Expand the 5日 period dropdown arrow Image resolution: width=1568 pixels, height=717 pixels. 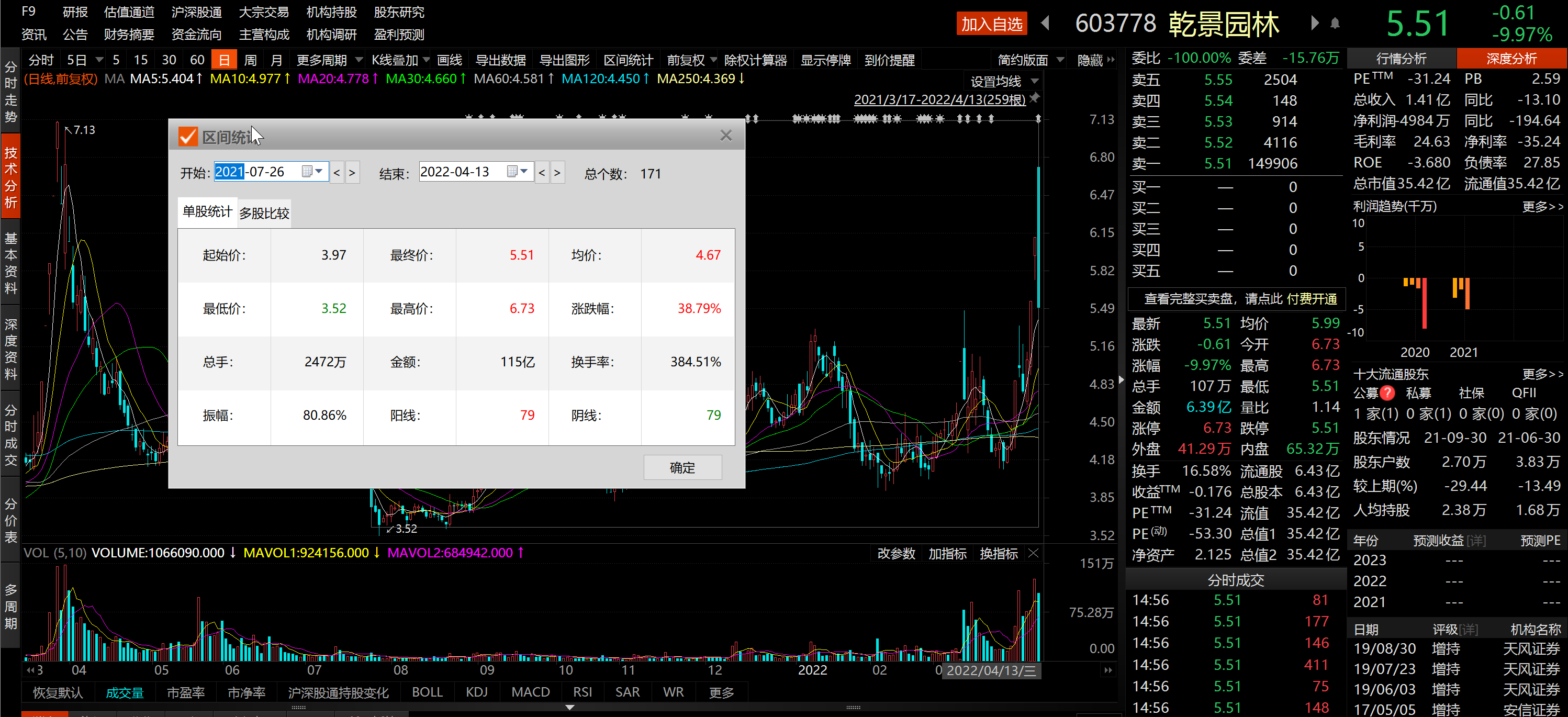click(99, 60)
